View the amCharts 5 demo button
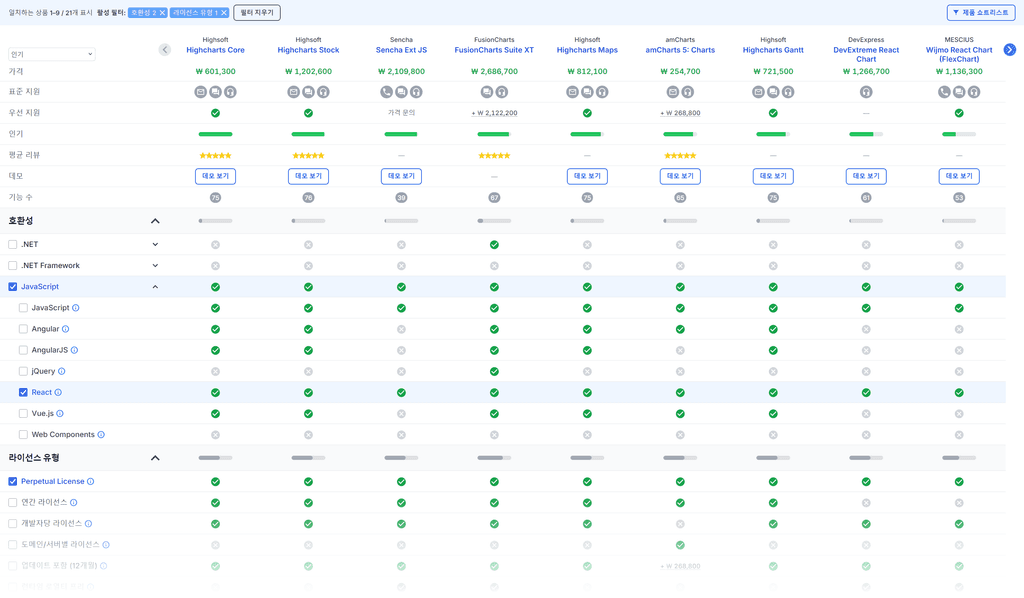 click(x=680, y=176)
